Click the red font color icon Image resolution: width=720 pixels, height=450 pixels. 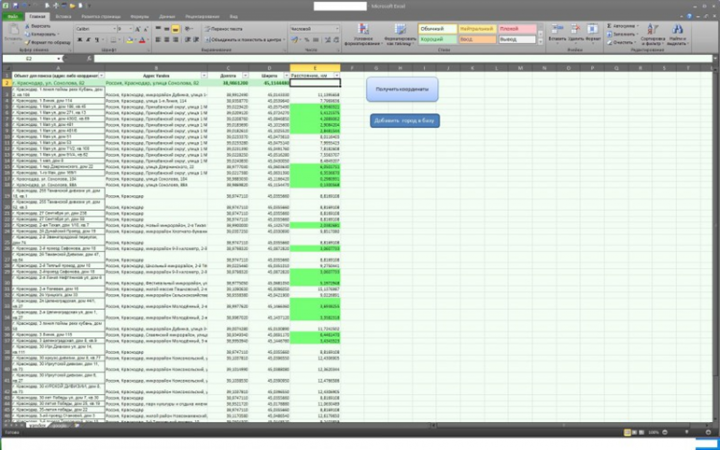(x=142, y=40)
